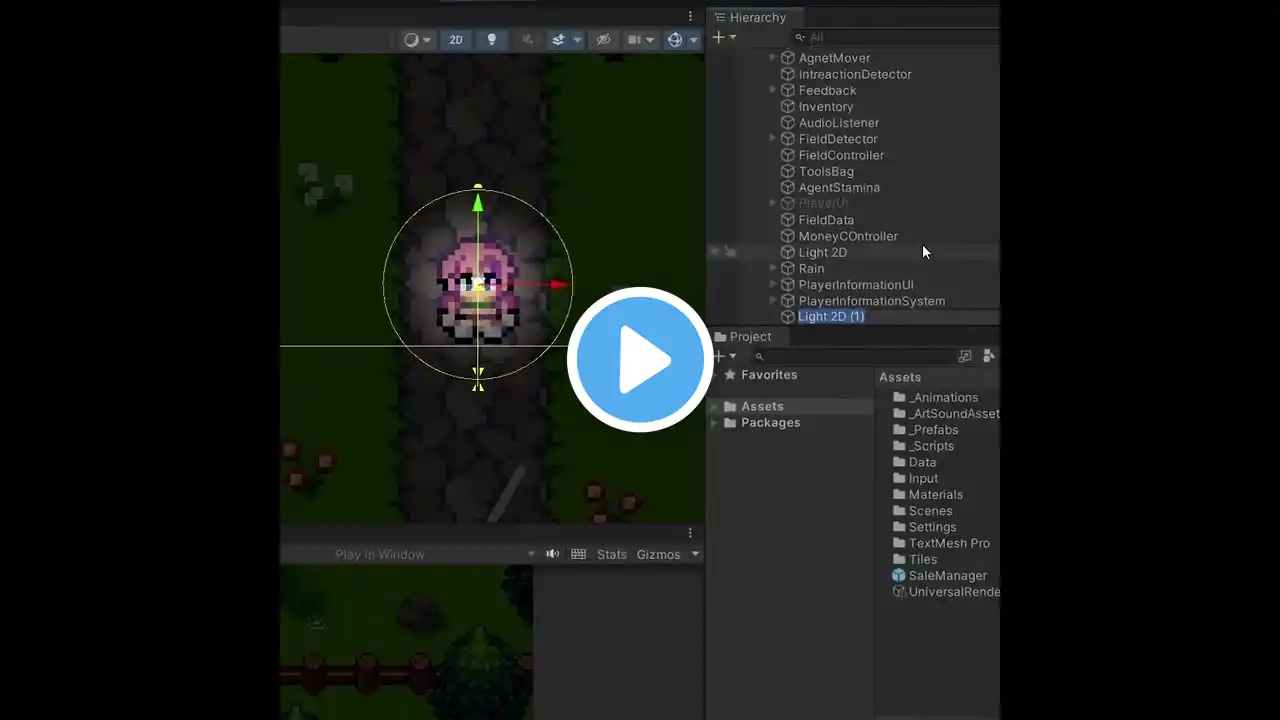This screenshot has height=720, width=1280.
Task: Toggle gizmos sphere icon in Scene toolbar
Action: pyautogui.click(x=675, y=40)
